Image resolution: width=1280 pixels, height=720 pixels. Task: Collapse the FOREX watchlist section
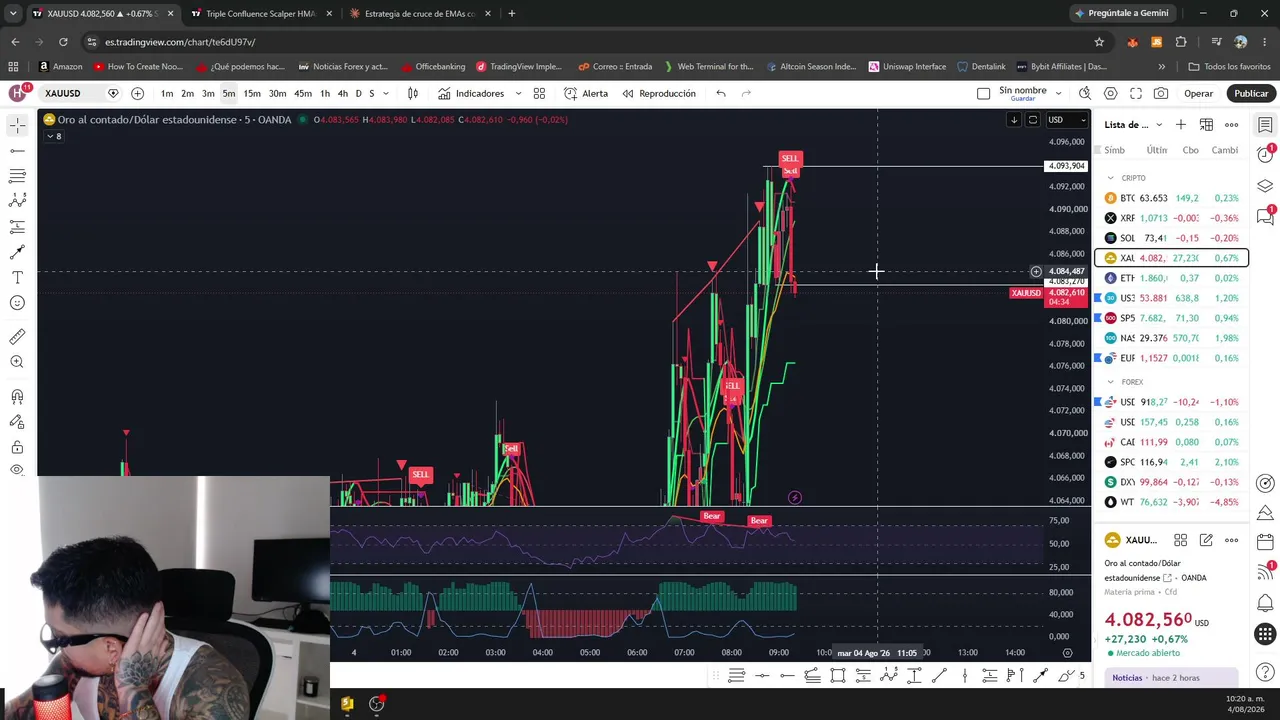[x=1110, y=382]
